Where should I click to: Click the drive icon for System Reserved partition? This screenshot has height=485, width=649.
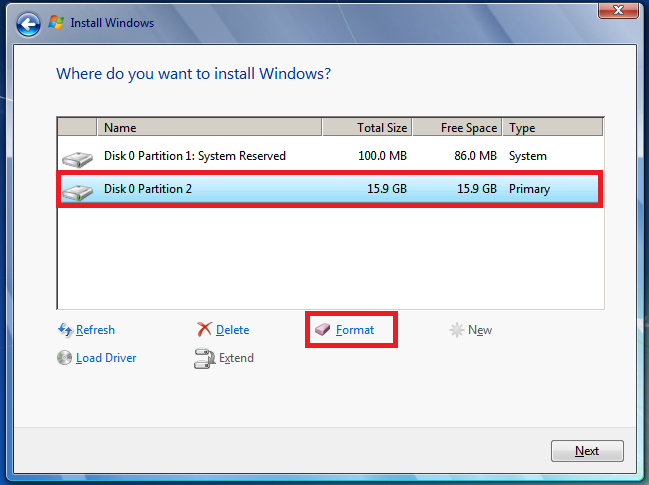coord(77,159)
